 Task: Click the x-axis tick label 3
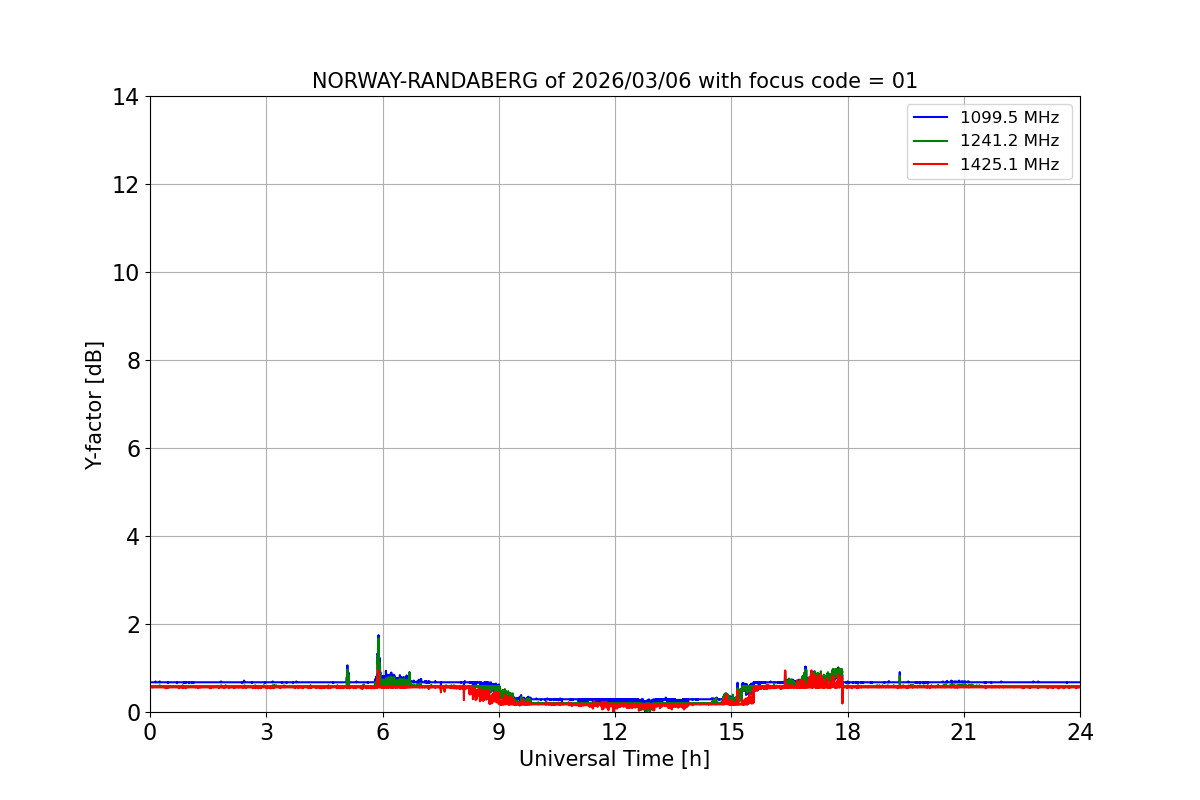(266, 732)
